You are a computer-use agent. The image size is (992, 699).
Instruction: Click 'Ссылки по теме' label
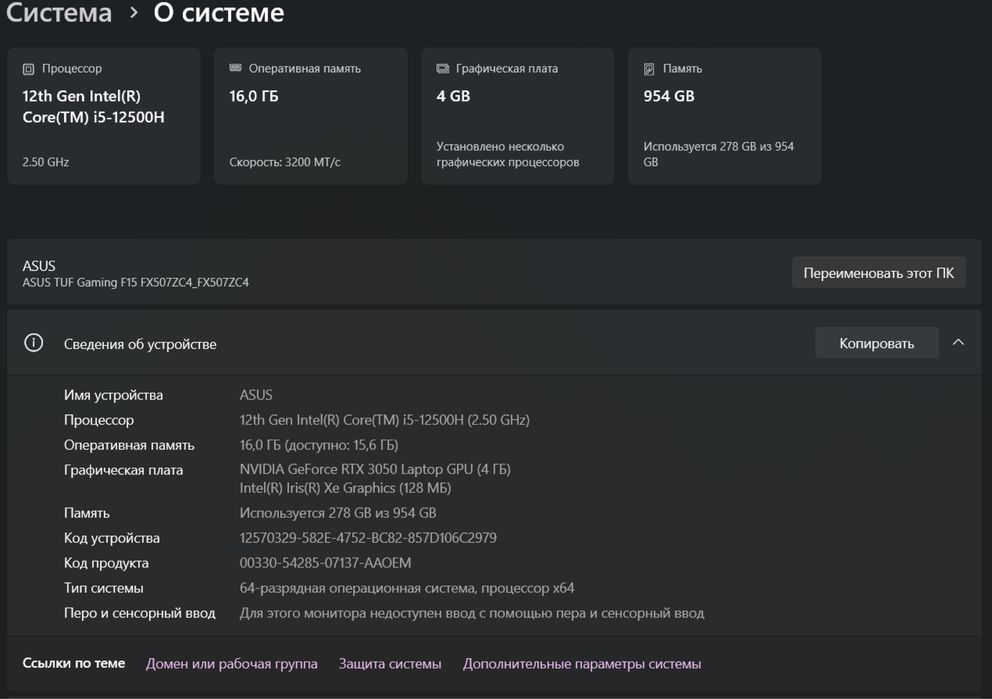[73, 663]
